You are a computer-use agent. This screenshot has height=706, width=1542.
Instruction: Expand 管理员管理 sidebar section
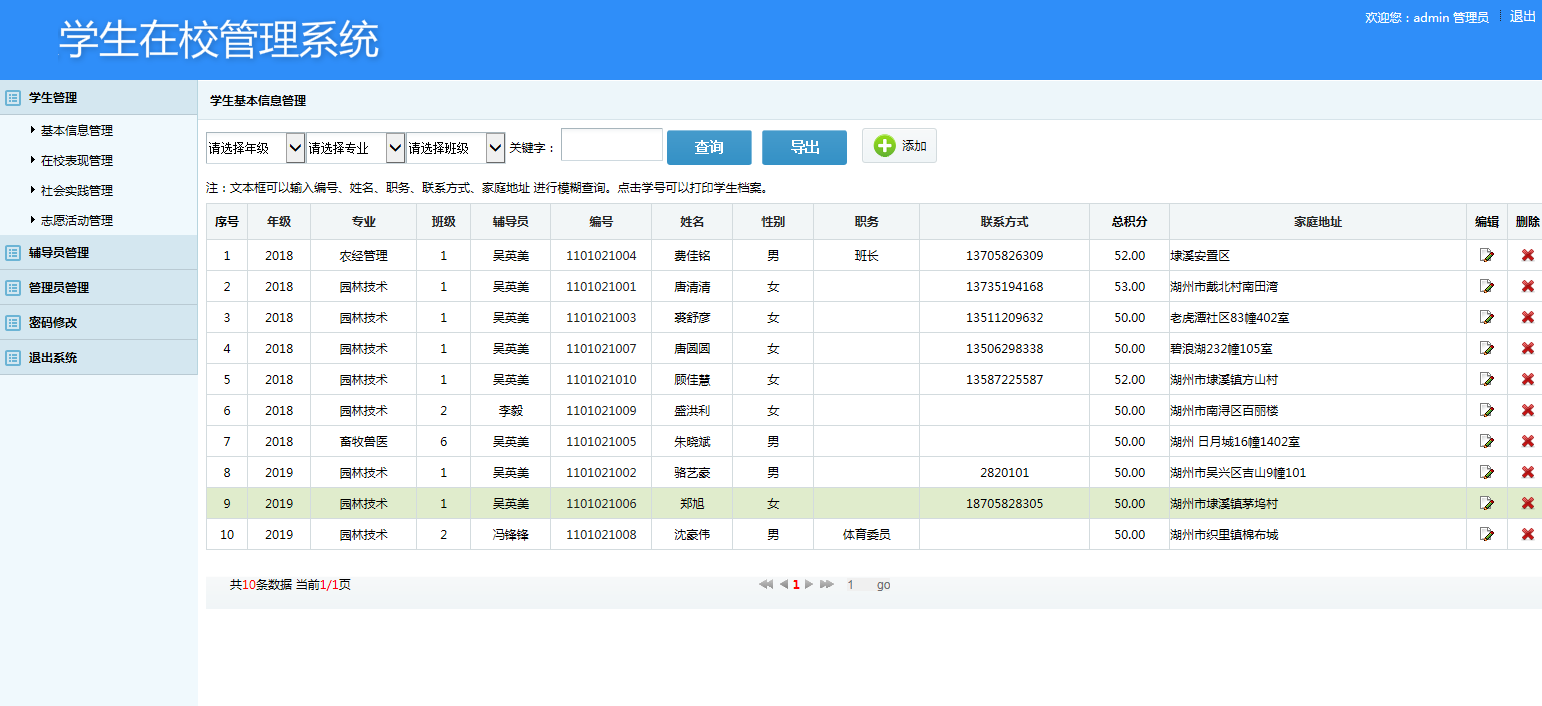point(99,288)
